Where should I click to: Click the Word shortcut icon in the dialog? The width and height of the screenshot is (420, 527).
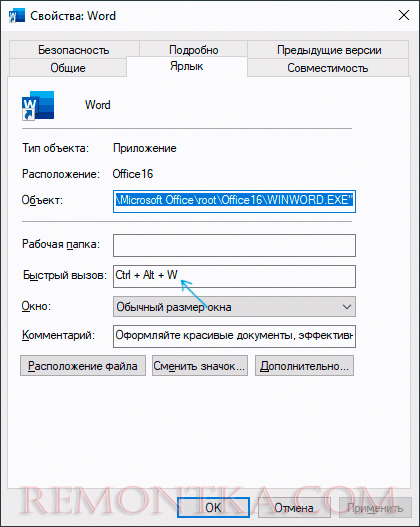point(38,105)
